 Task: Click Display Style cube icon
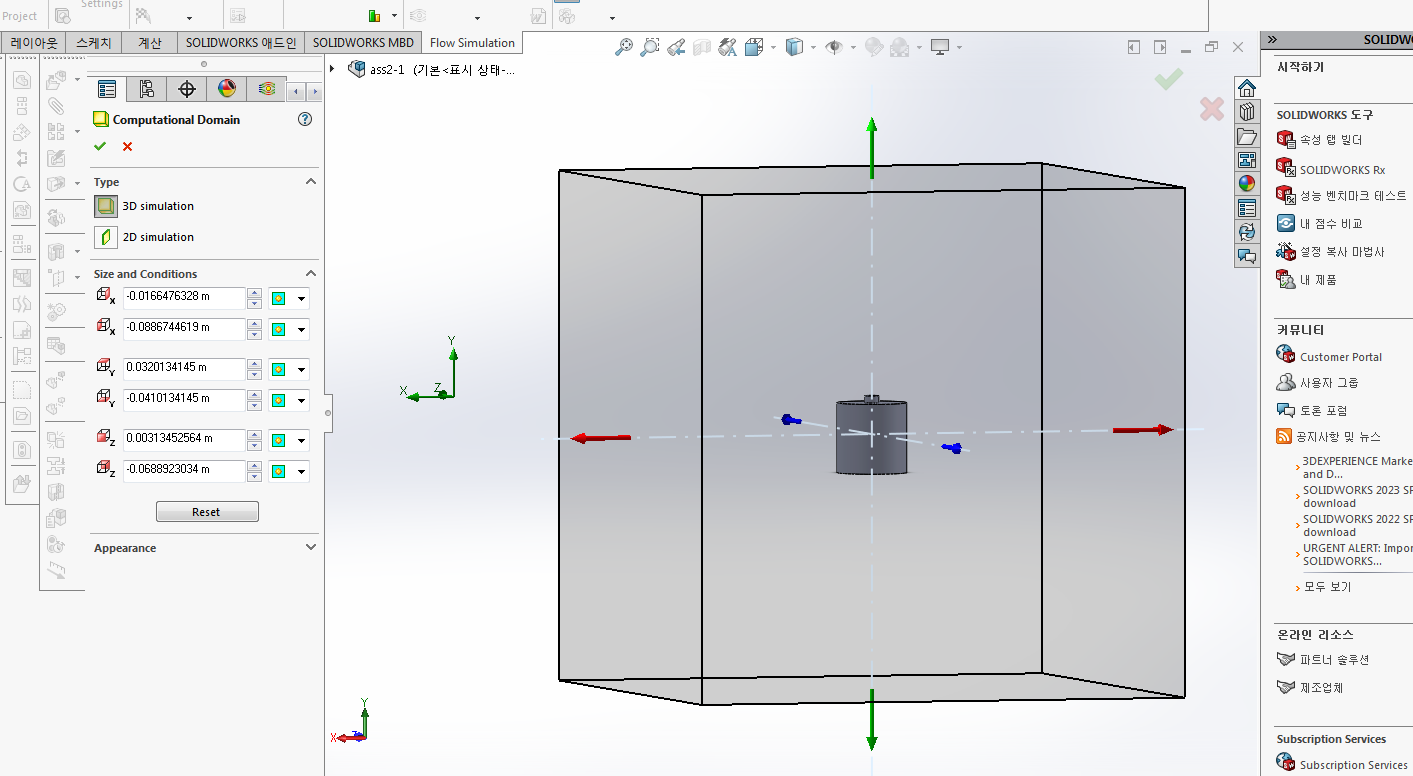pos(795,47)
